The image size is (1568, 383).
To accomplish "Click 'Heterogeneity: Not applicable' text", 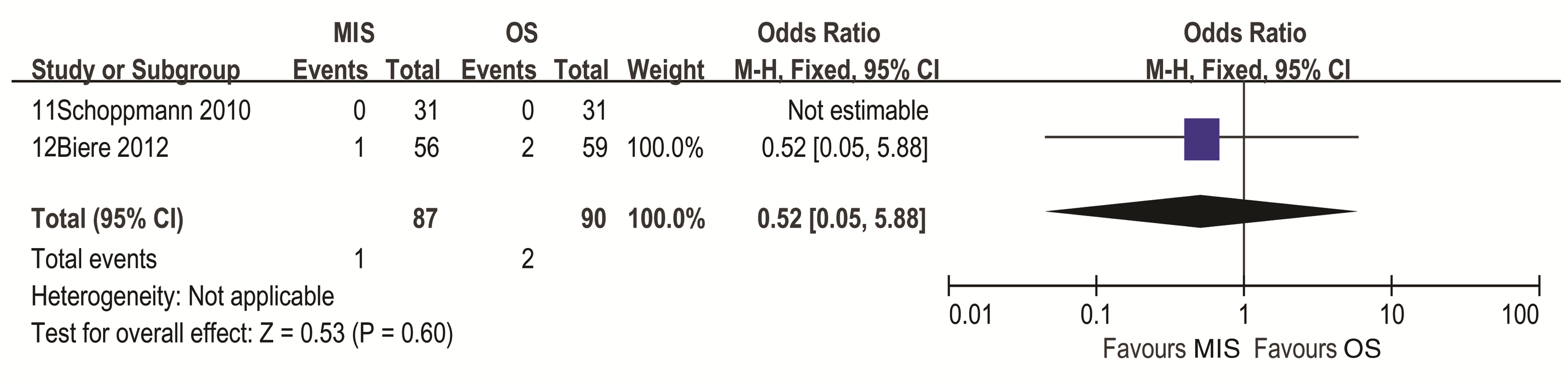I will coord(182,297).
